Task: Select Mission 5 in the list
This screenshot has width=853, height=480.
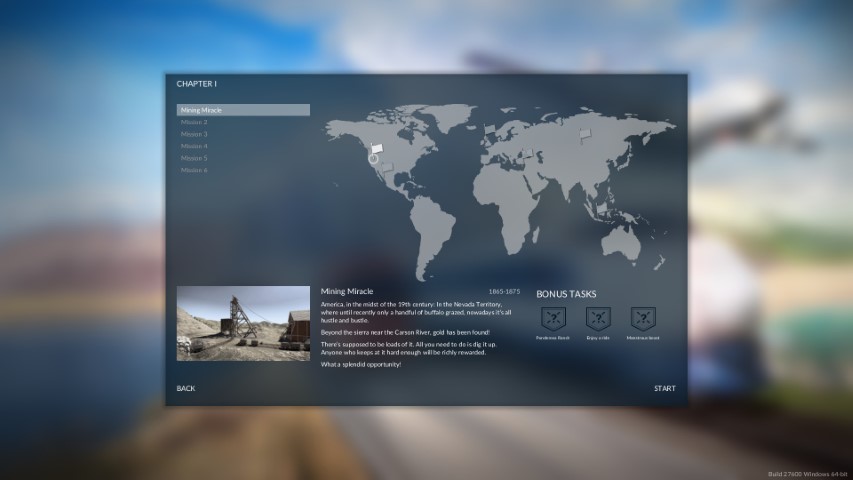Action: pyautogui.click(x=243, y=158)
